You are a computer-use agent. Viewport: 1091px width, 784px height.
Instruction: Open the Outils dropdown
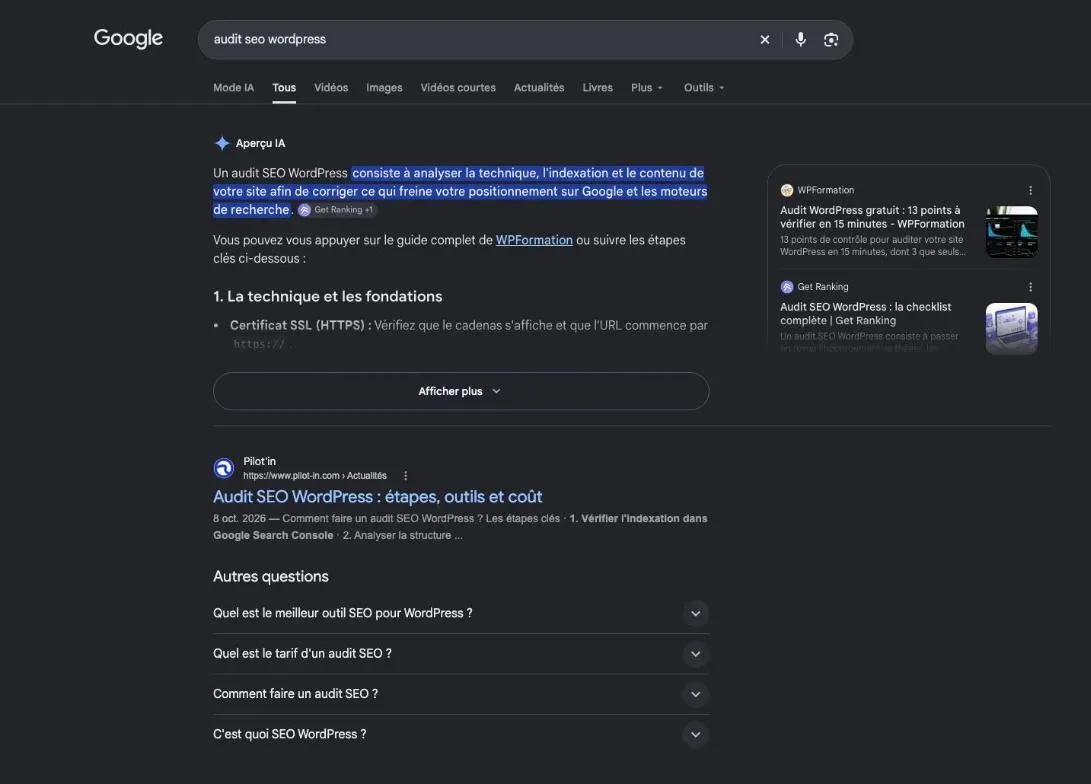[x=703, y=88]
